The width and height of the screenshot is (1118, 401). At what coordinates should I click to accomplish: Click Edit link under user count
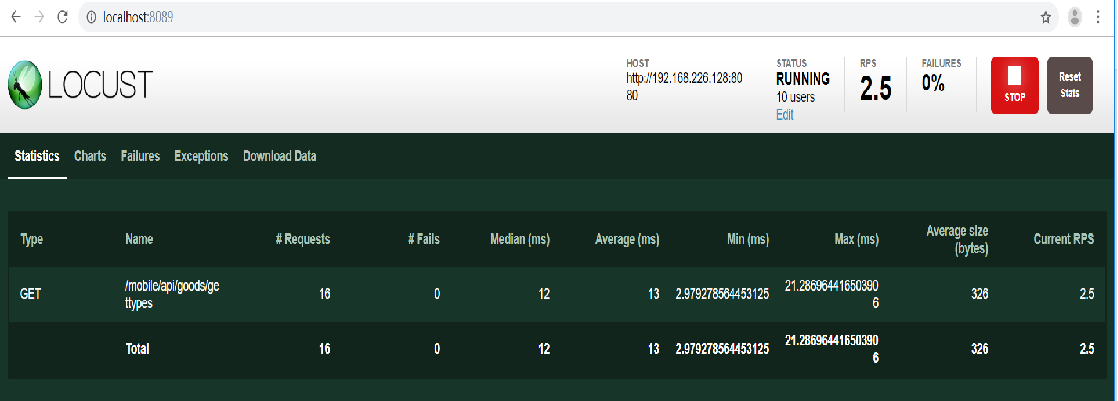coord(785,115)
